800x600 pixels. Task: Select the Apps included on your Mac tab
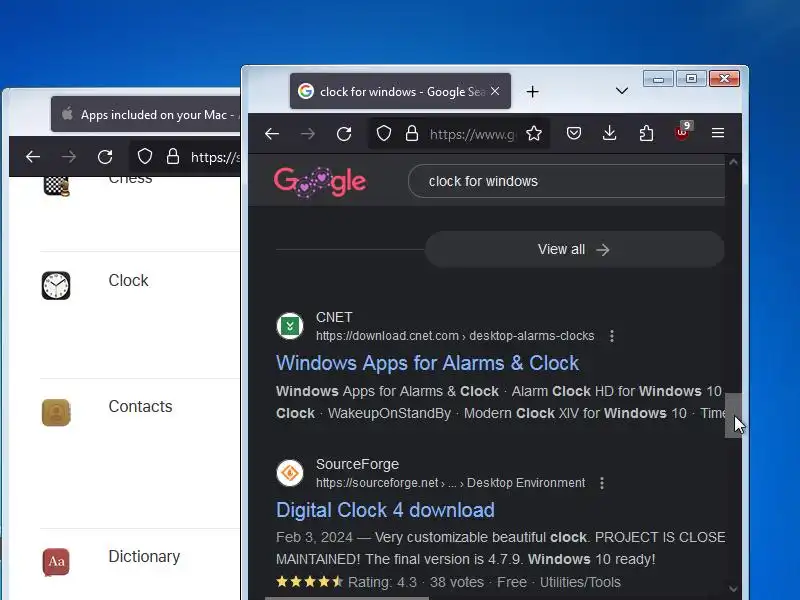pyautogui.click(x=148, y=114)
